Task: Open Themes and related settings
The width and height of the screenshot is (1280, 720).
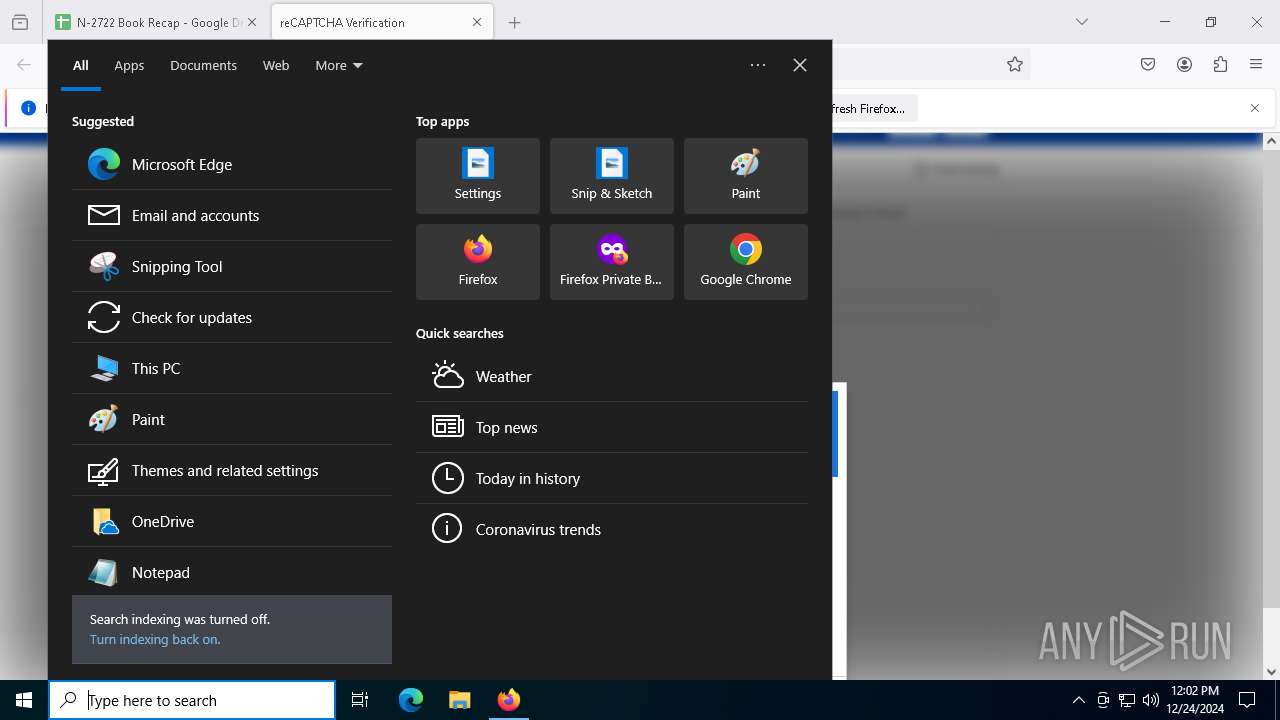Action: coord(232,470)
